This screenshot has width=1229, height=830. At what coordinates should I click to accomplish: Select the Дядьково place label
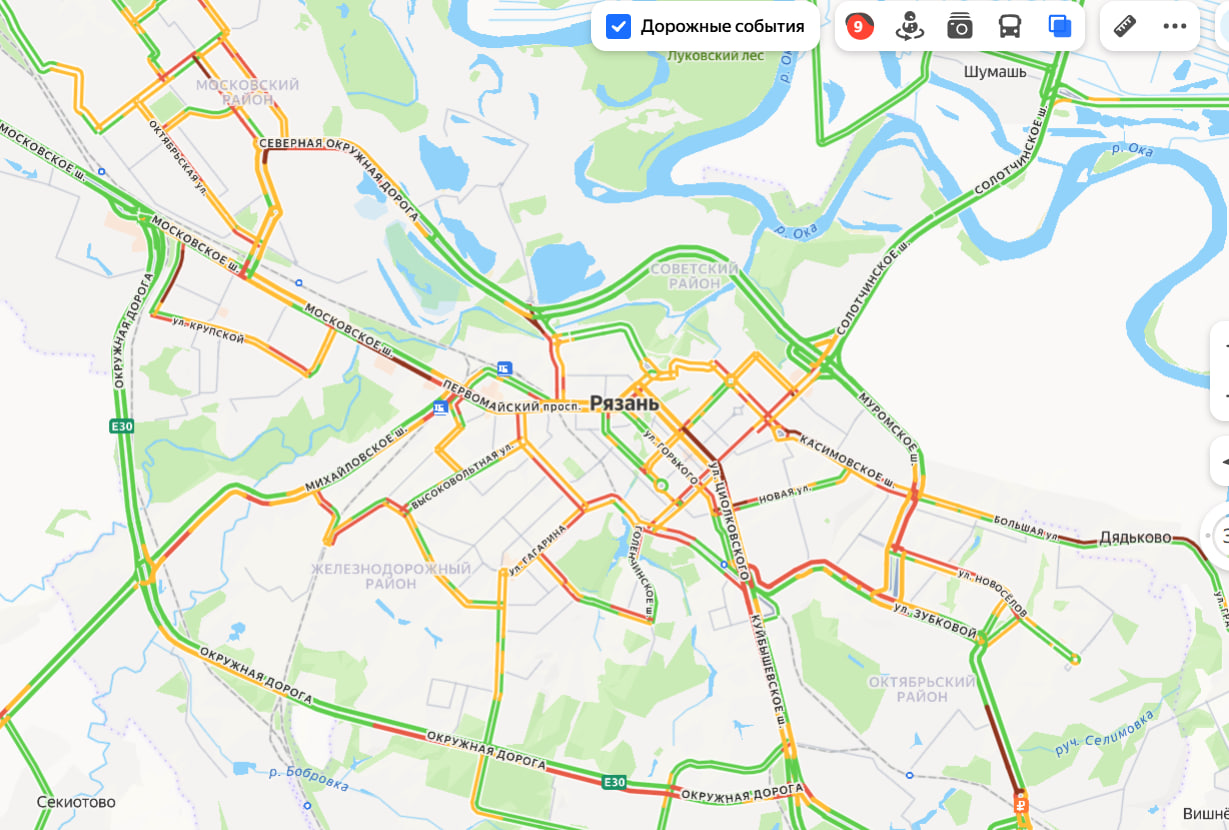[1135, 537]
